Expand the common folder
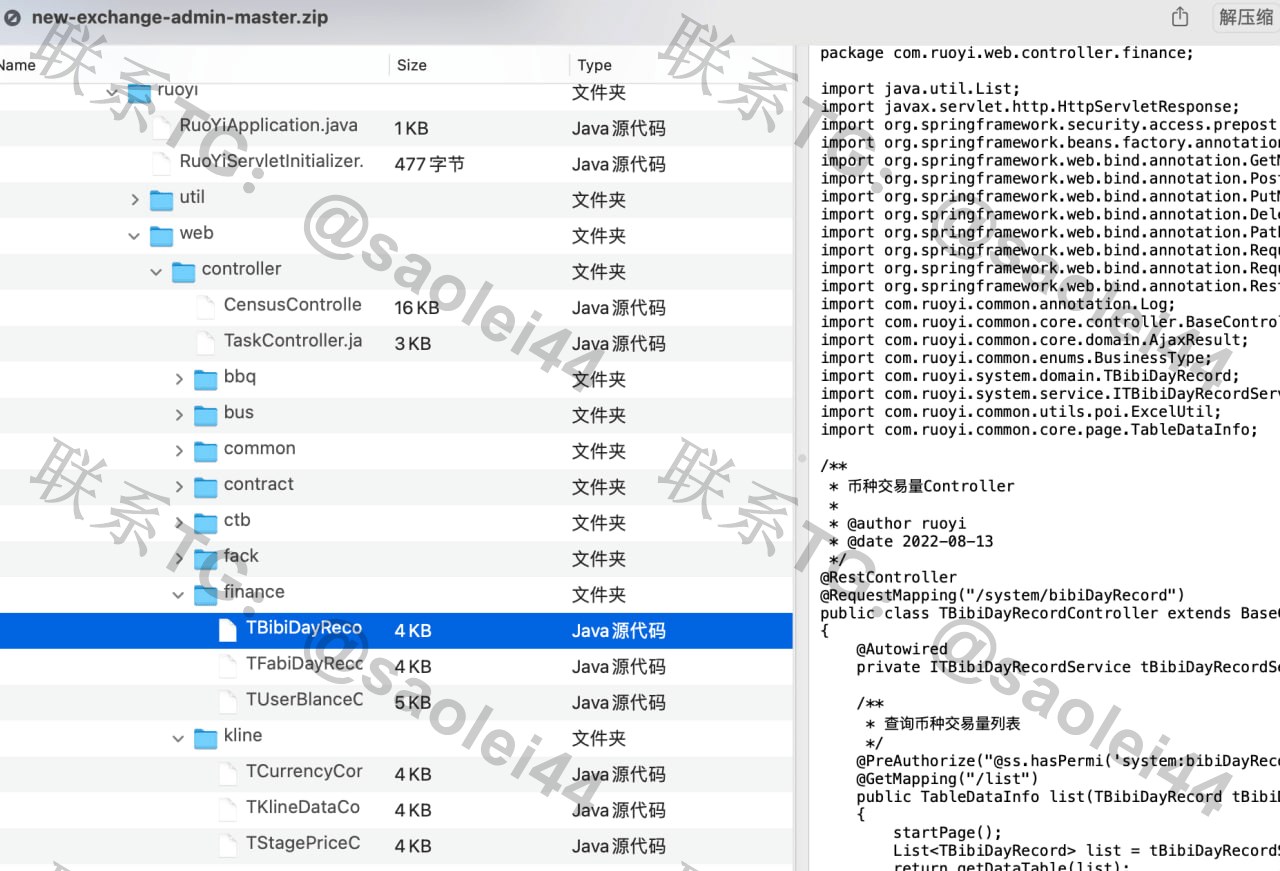 [179, 451]
